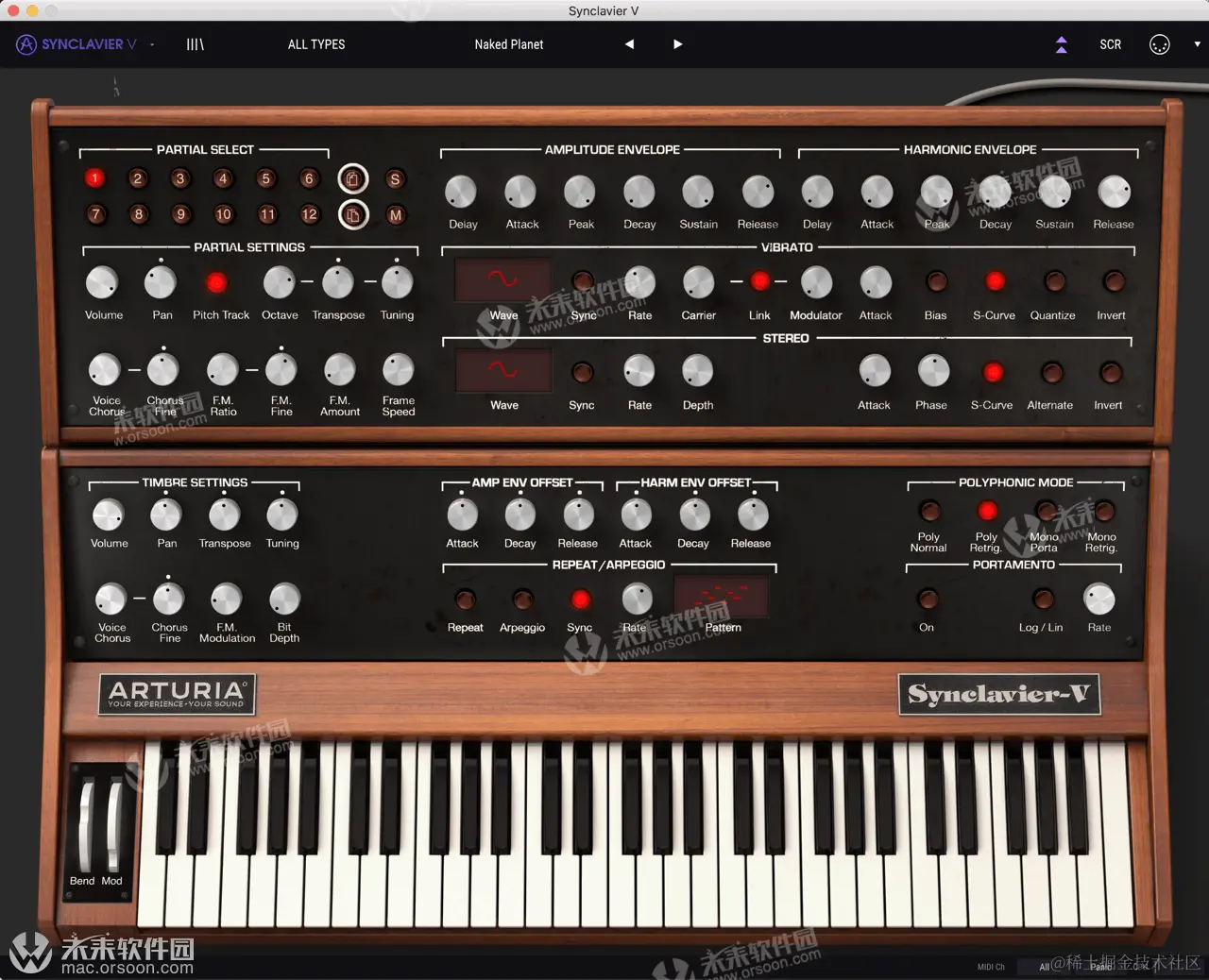Toggle the Vibrato Sync button
Viewport: 1209px width, 980px height.
coord(583,281)
